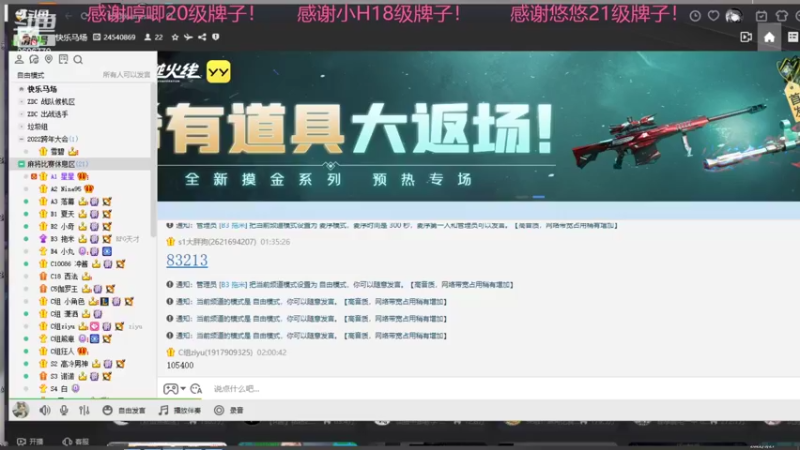Click the location pin icon in sidebar
The height and width of the screenshot is (450, 800).
(48, 60)
